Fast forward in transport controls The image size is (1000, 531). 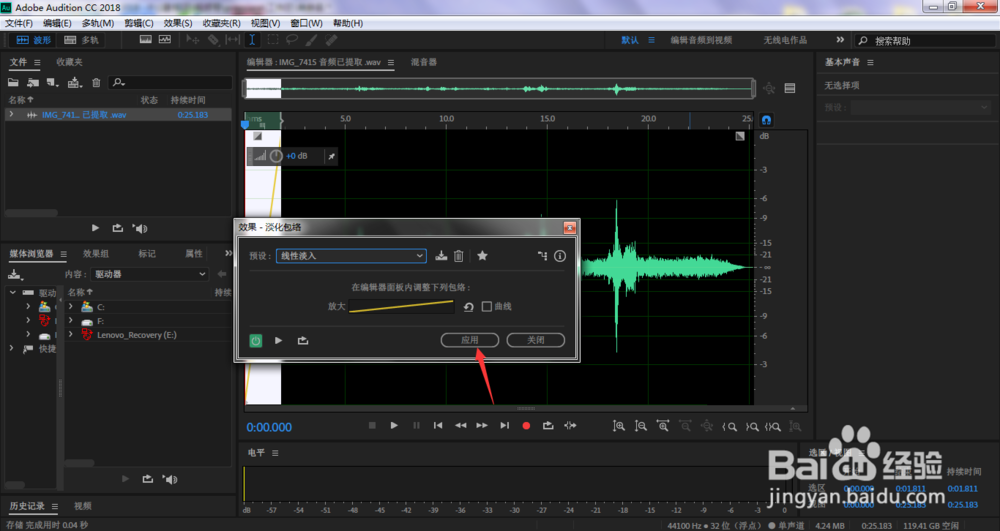(482, 426)
